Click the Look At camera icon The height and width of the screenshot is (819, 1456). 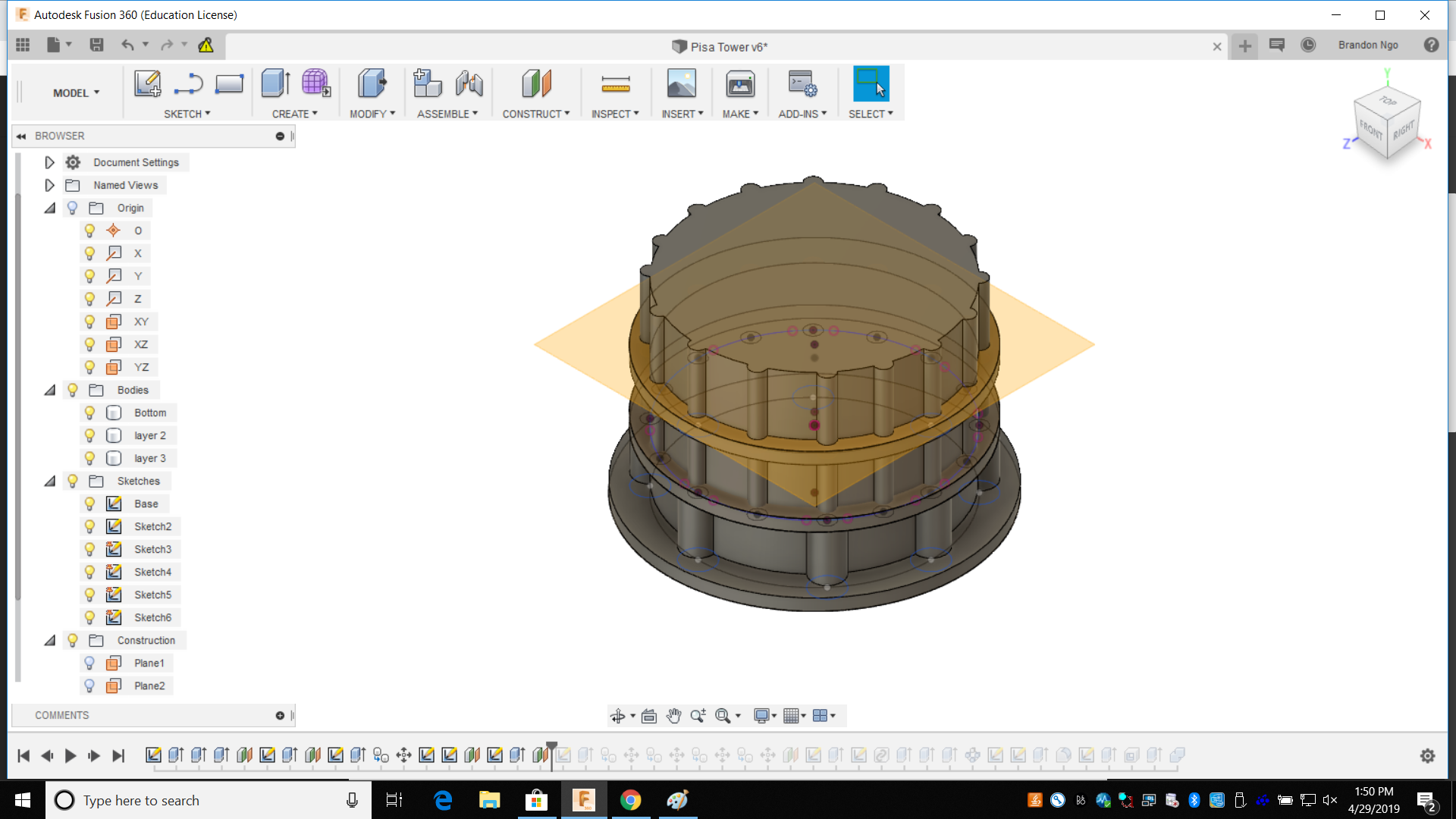coord(649,716)
